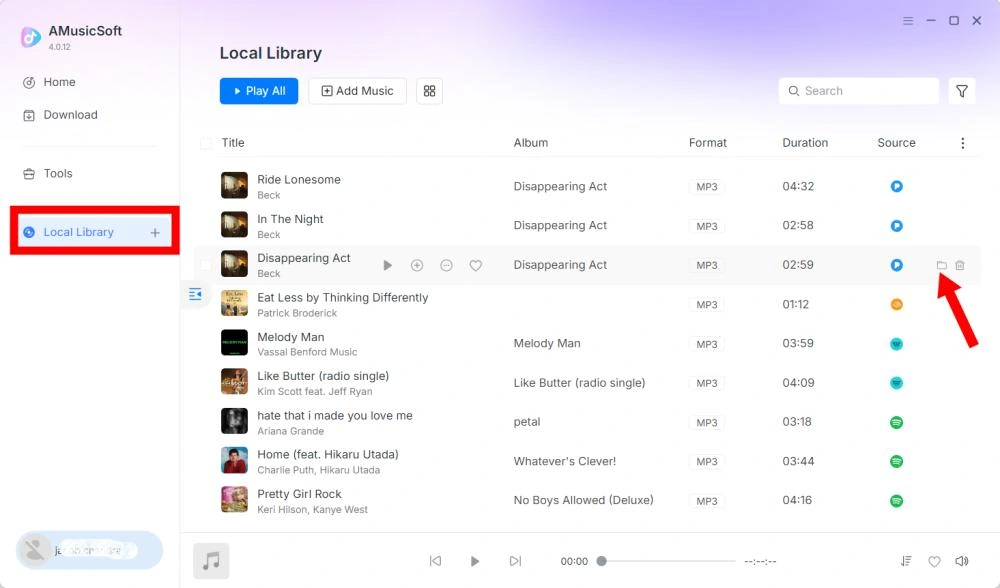The height and width of the screenshot is (588, 1000).
Task: Open output folder for Disappearing Act
Action: tap(941, 265)
